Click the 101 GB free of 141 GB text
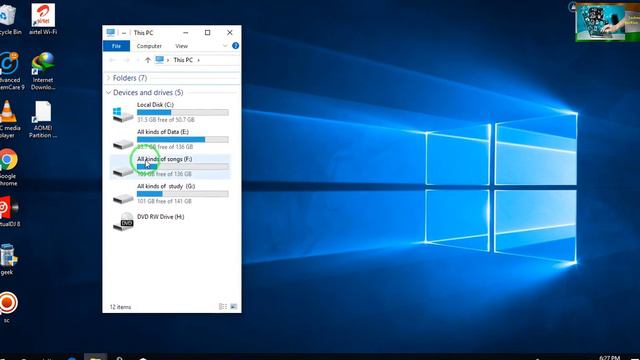Image resolution: width=640 pixels, height=360 pixels. [x=164, y=201]
